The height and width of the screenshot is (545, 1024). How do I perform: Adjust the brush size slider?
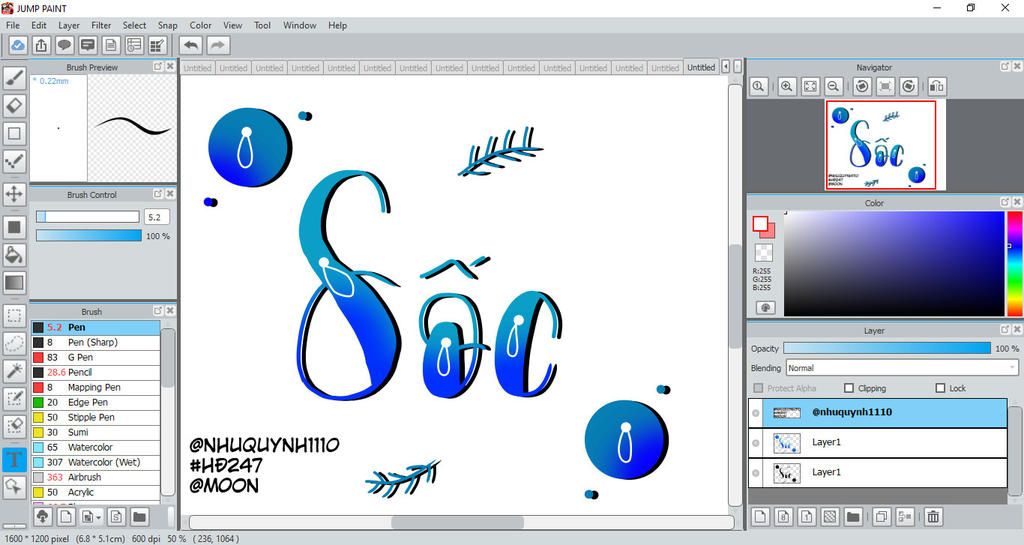click(x=88, y=217)
